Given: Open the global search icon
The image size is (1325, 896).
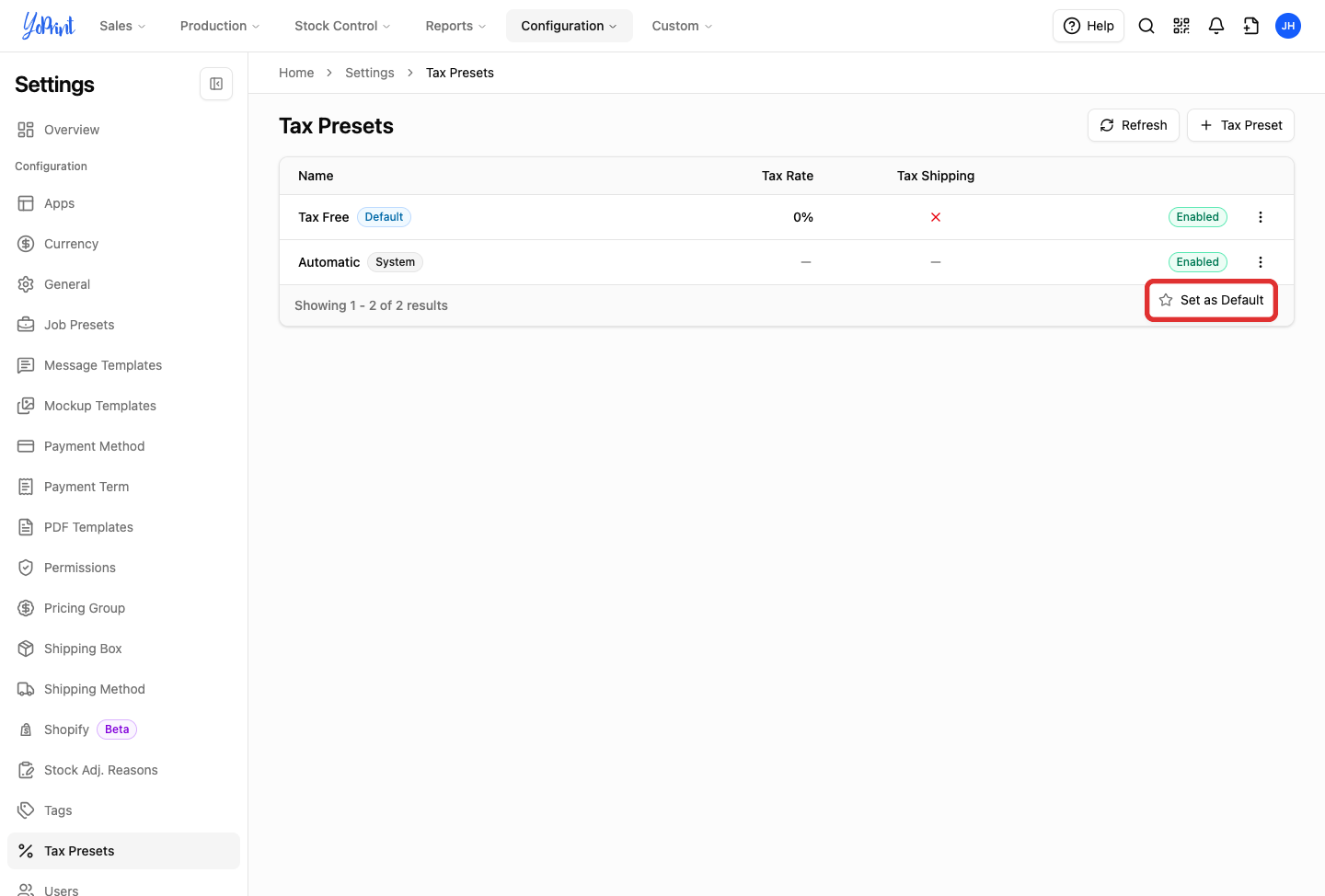Looking at the screenshot, I should click(x=1146, y=26).
